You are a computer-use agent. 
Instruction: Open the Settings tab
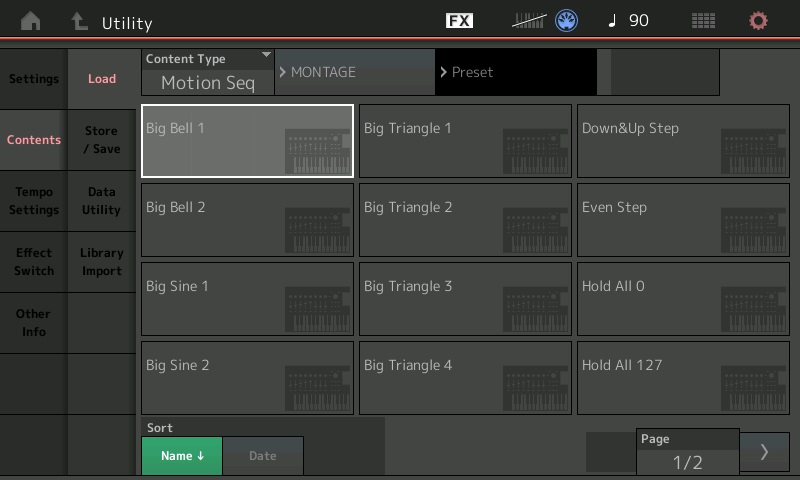(x=34, y=79)
